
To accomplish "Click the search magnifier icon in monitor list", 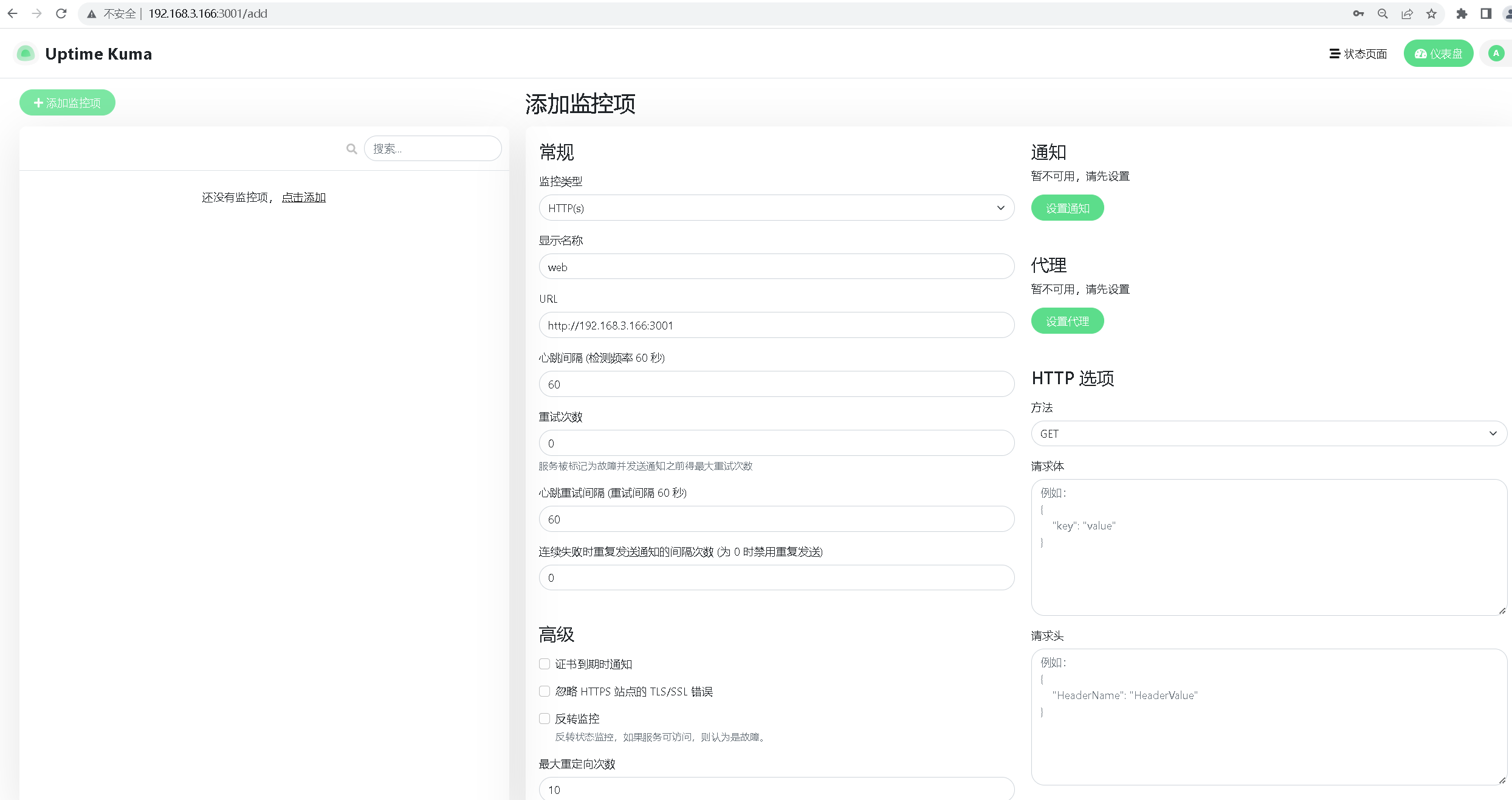I will coord(351,149).
